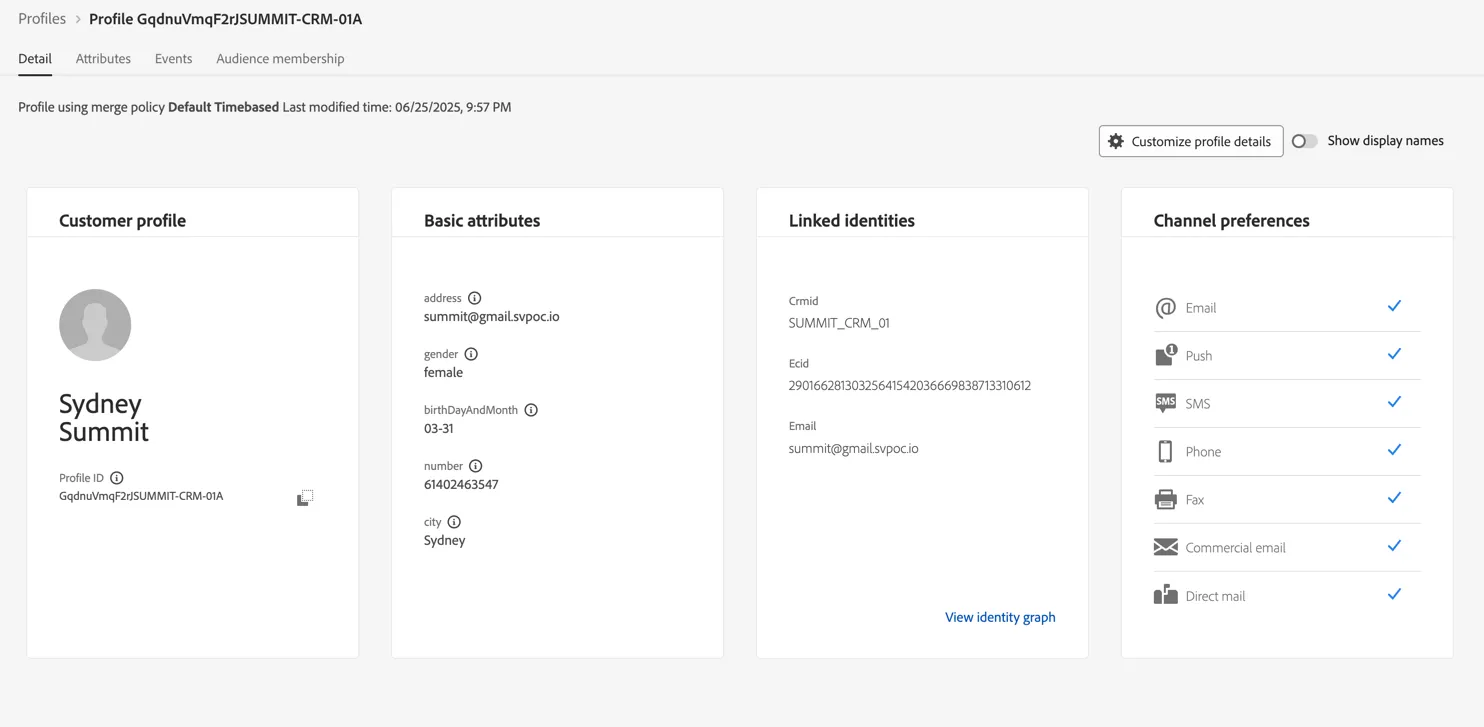Select the Ecid value 29016628130325641542036669838713310612
The width and height of the screenshot is (1484, 727).
click(910, 386)
